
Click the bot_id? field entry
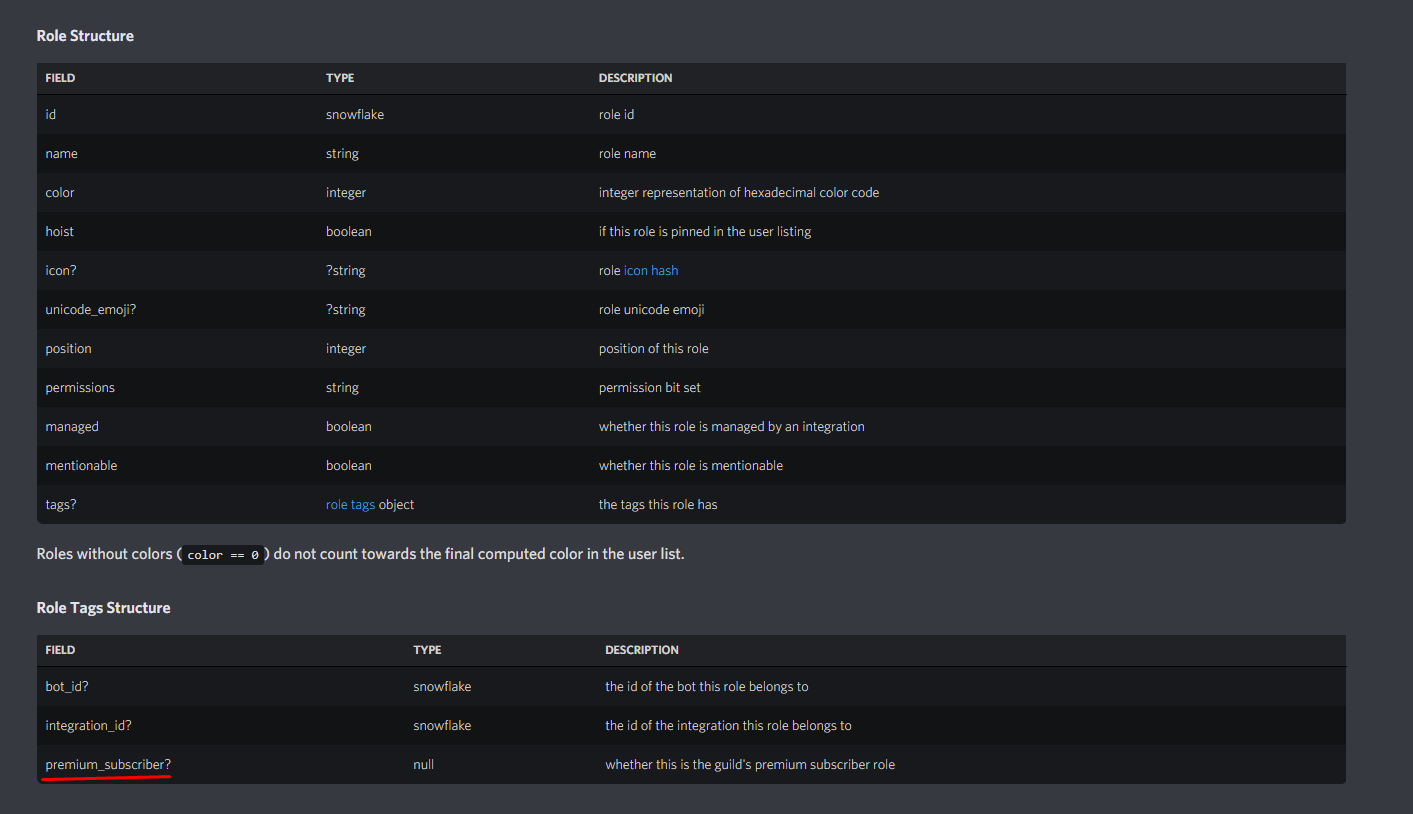66,686
